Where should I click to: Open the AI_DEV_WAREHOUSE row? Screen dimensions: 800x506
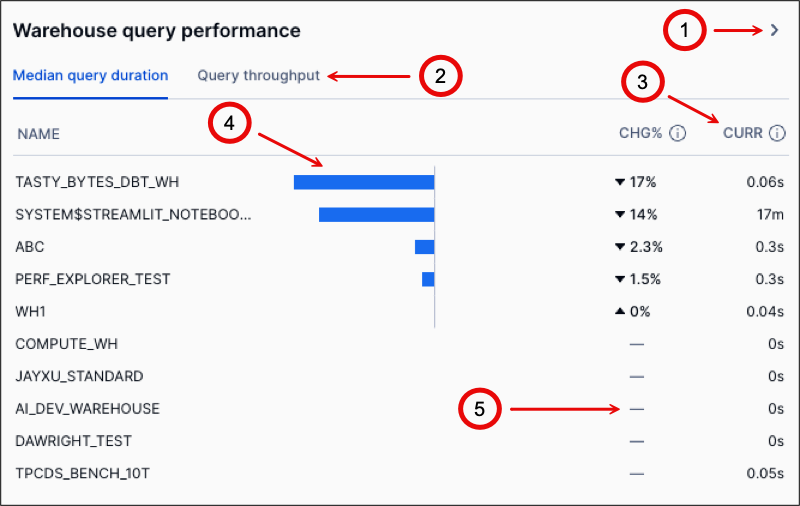(x=87, y=408)
